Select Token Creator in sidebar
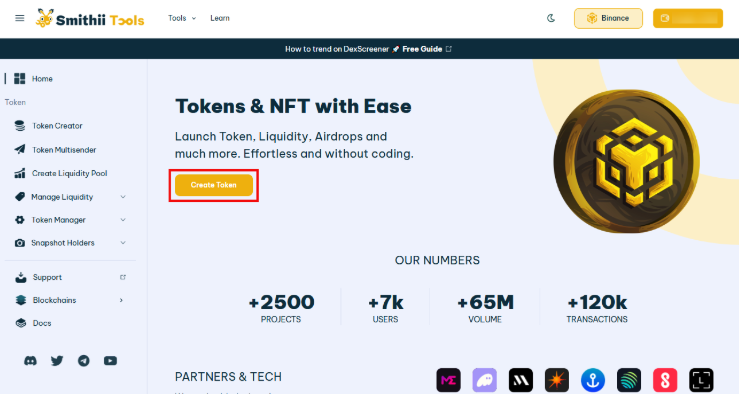 (57, 126)
